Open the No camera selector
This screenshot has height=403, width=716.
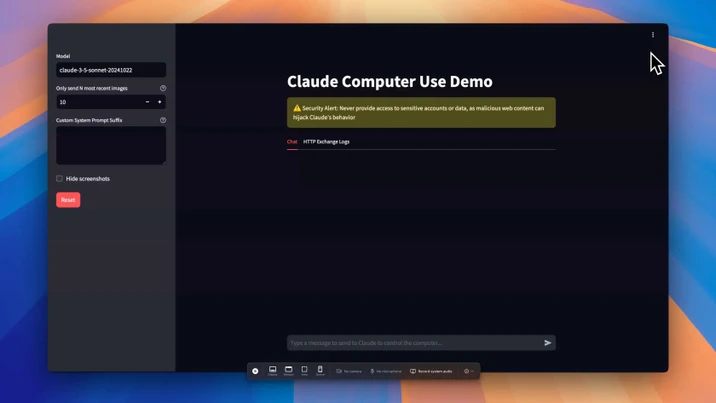pyautogui.click(x=349, y=371)
